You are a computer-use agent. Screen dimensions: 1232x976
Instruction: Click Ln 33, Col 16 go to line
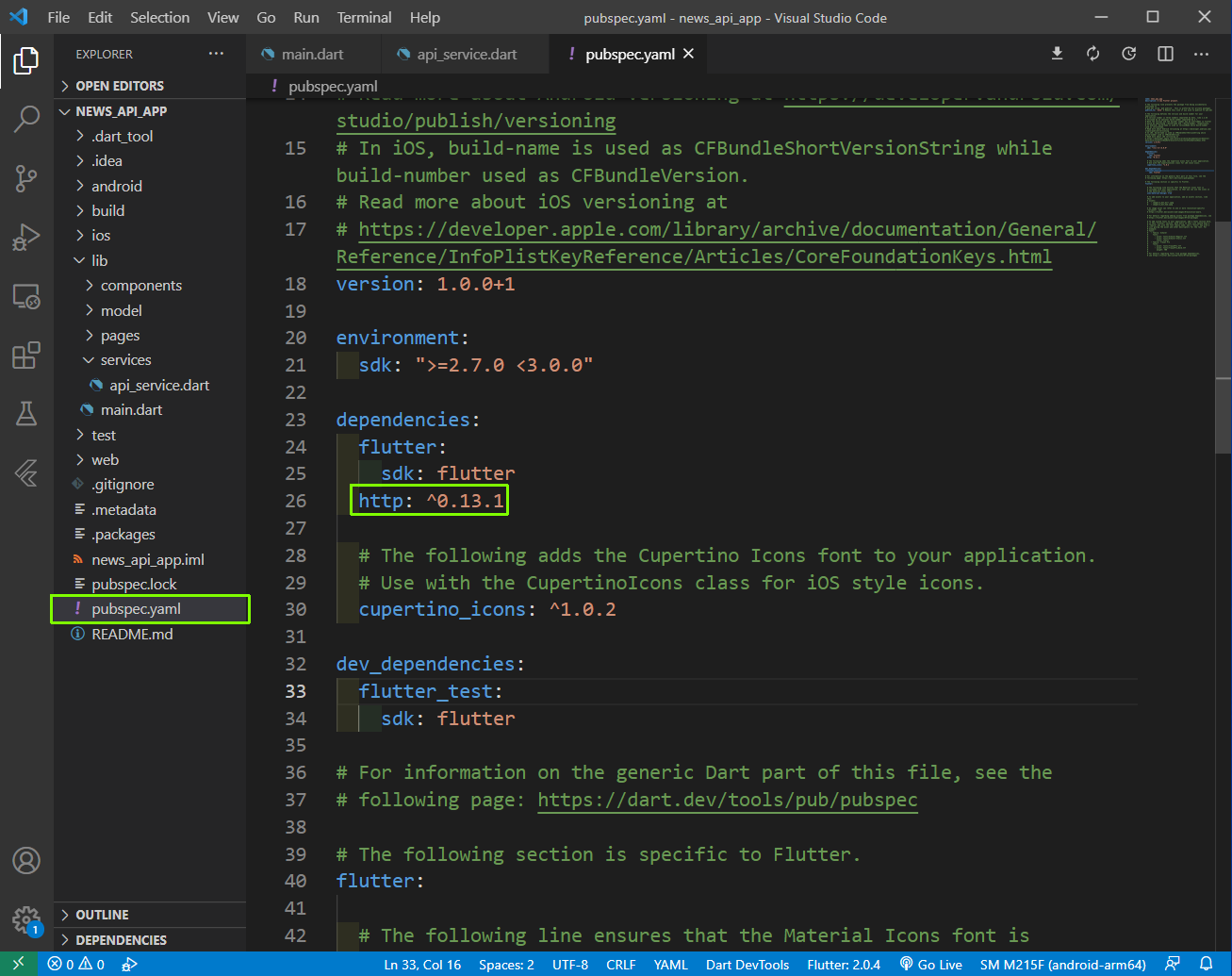(422, 964)
